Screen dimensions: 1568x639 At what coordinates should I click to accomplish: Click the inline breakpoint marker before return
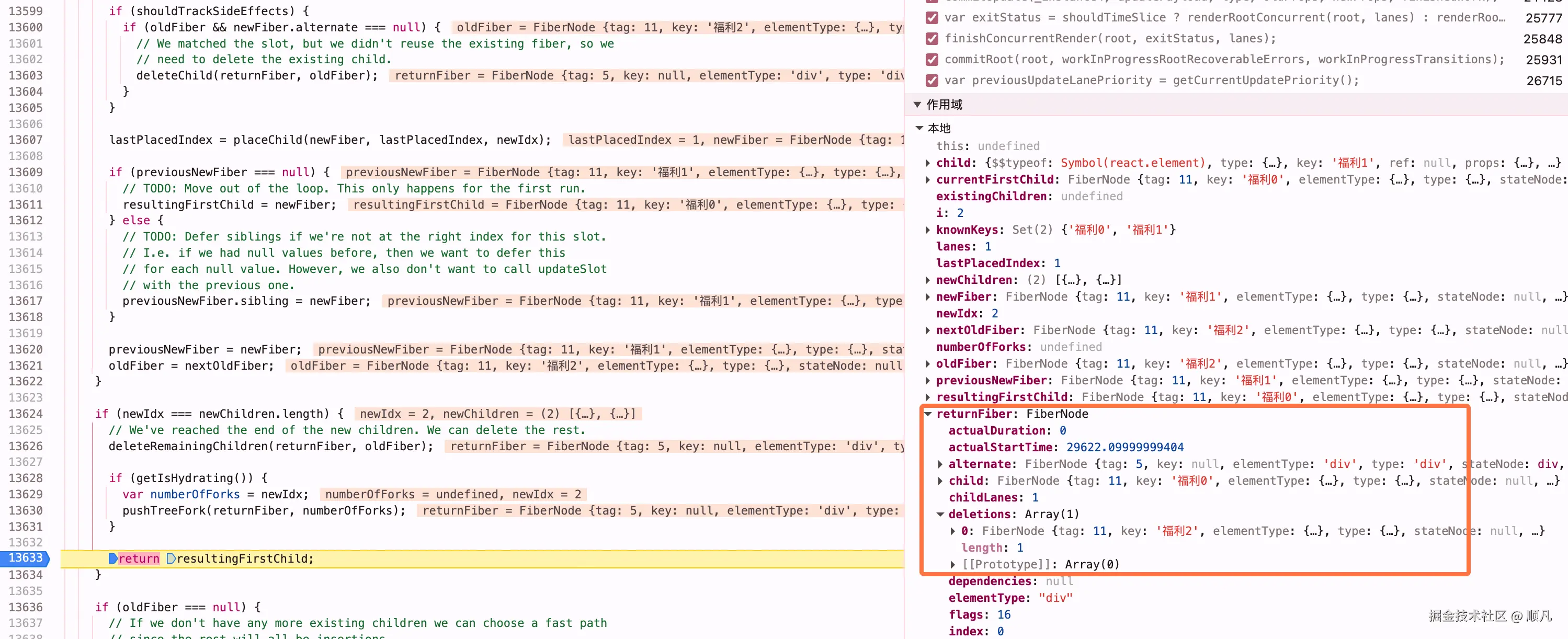click(112, 558)
